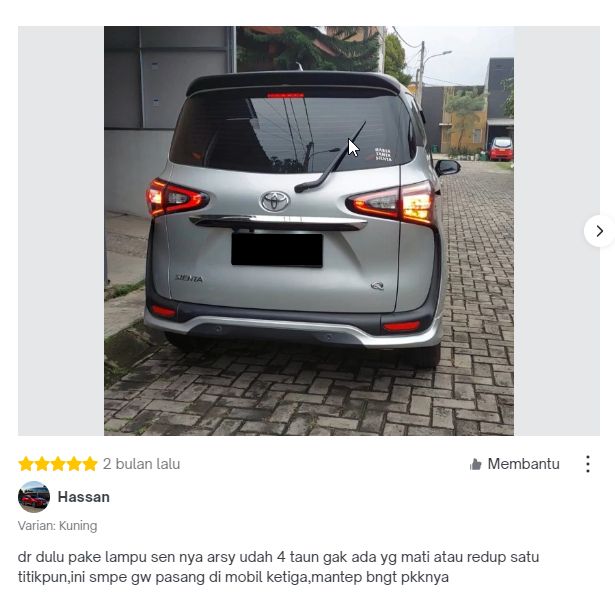Click the red car in photo background

coord(501,149)
